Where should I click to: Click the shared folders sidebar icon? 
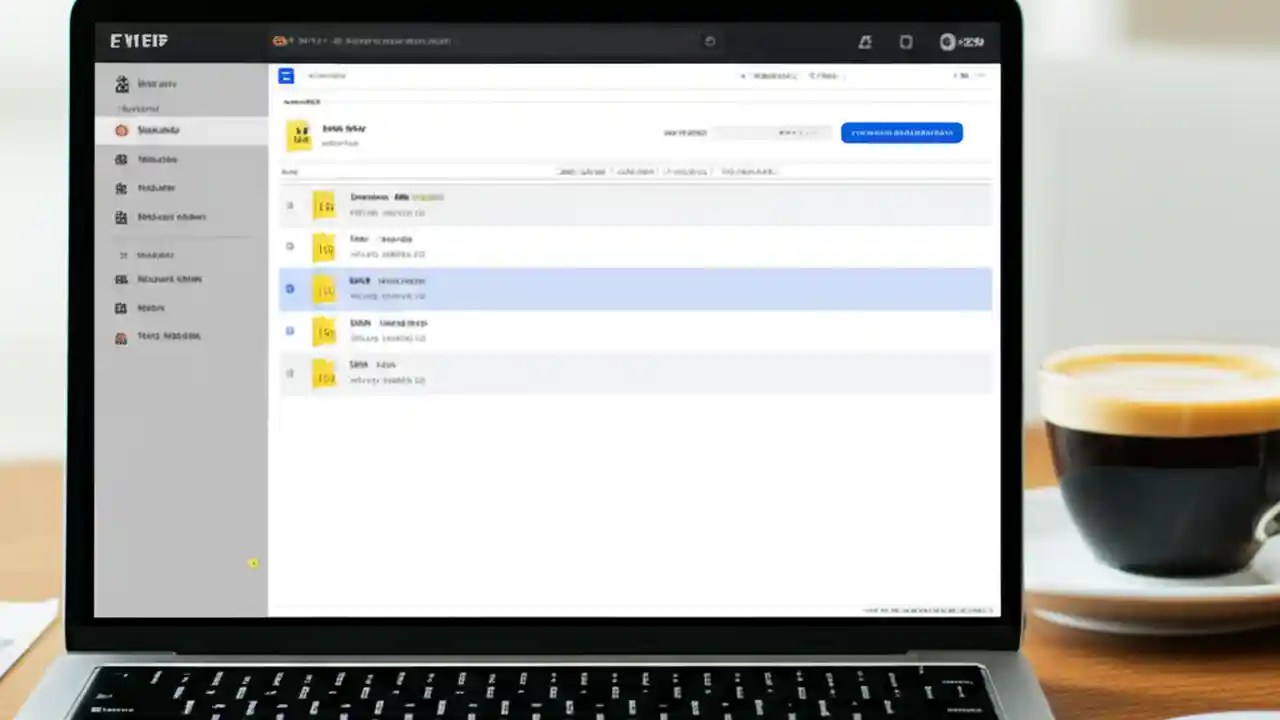pos(121,217)
